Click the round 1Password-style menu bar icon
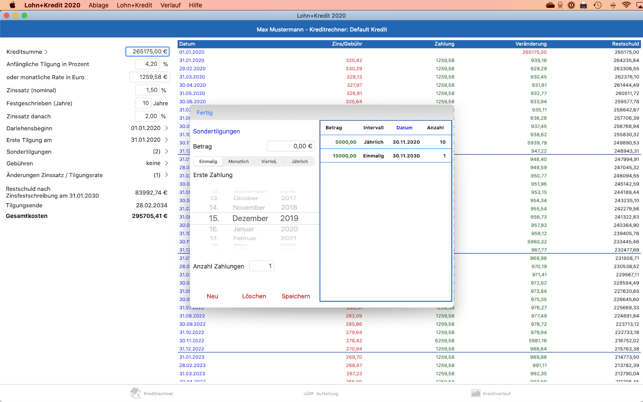Viewport: 643px width, 402px height. pyautogui.click(x=571, y=5)
